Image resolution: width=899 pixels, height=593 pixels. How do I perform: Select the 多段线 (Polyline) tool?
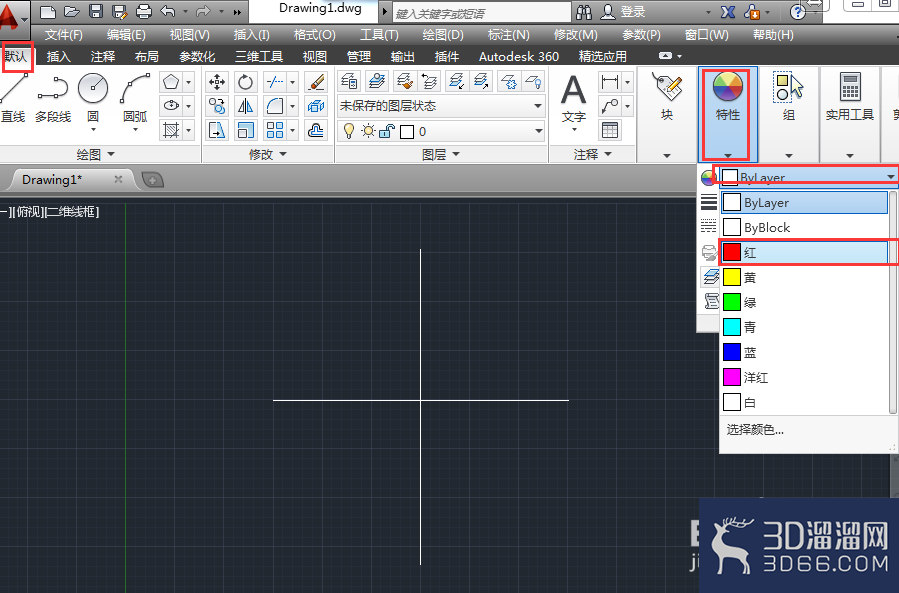tap(53, 97)
